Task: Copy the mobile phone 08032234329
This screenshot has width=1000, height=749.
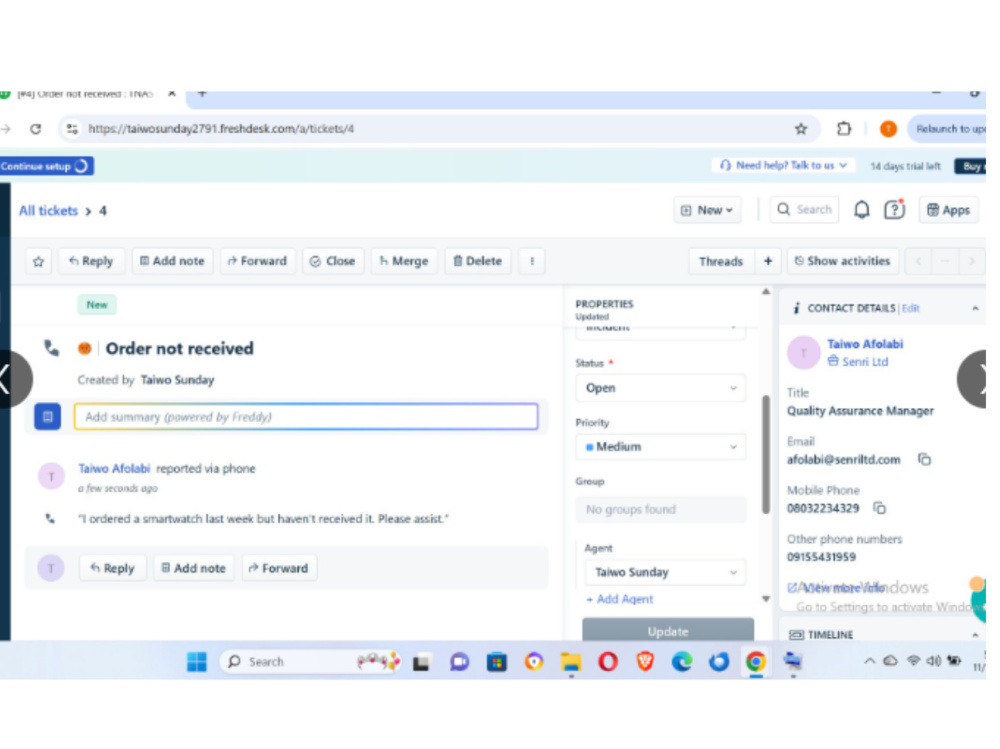Action: tap(879, 508)
